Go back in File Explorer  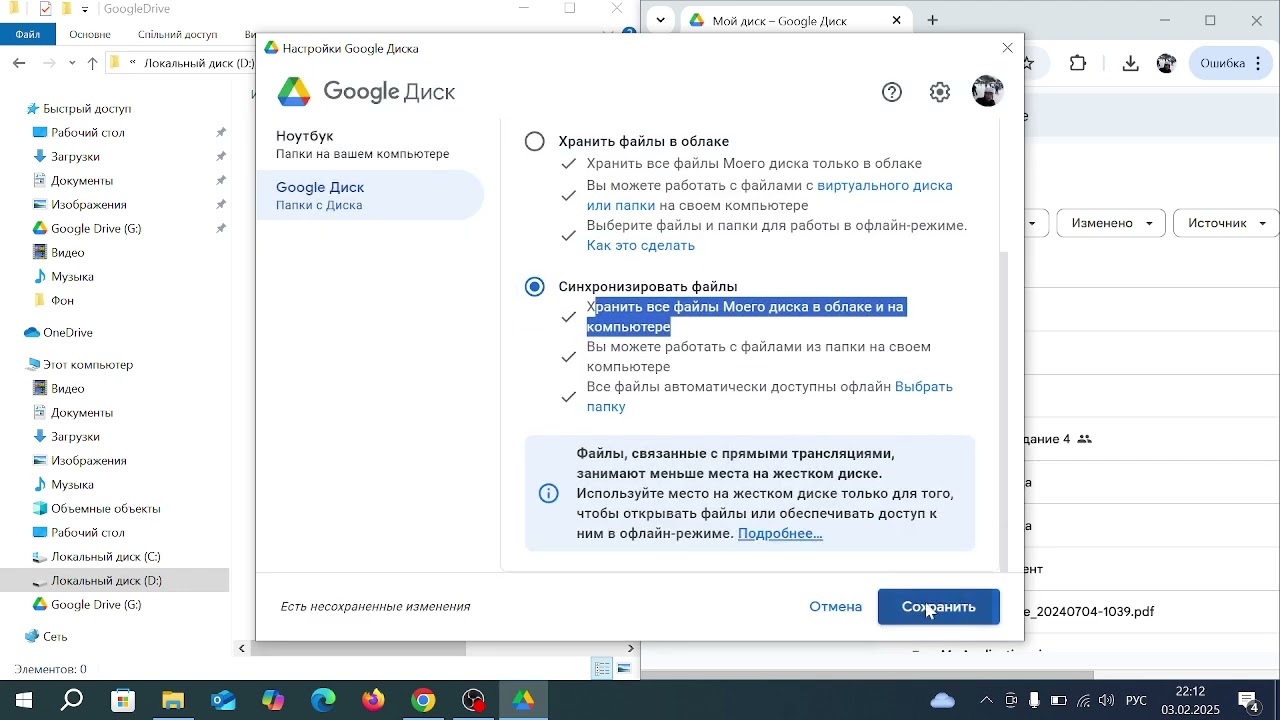coord(19,63)
